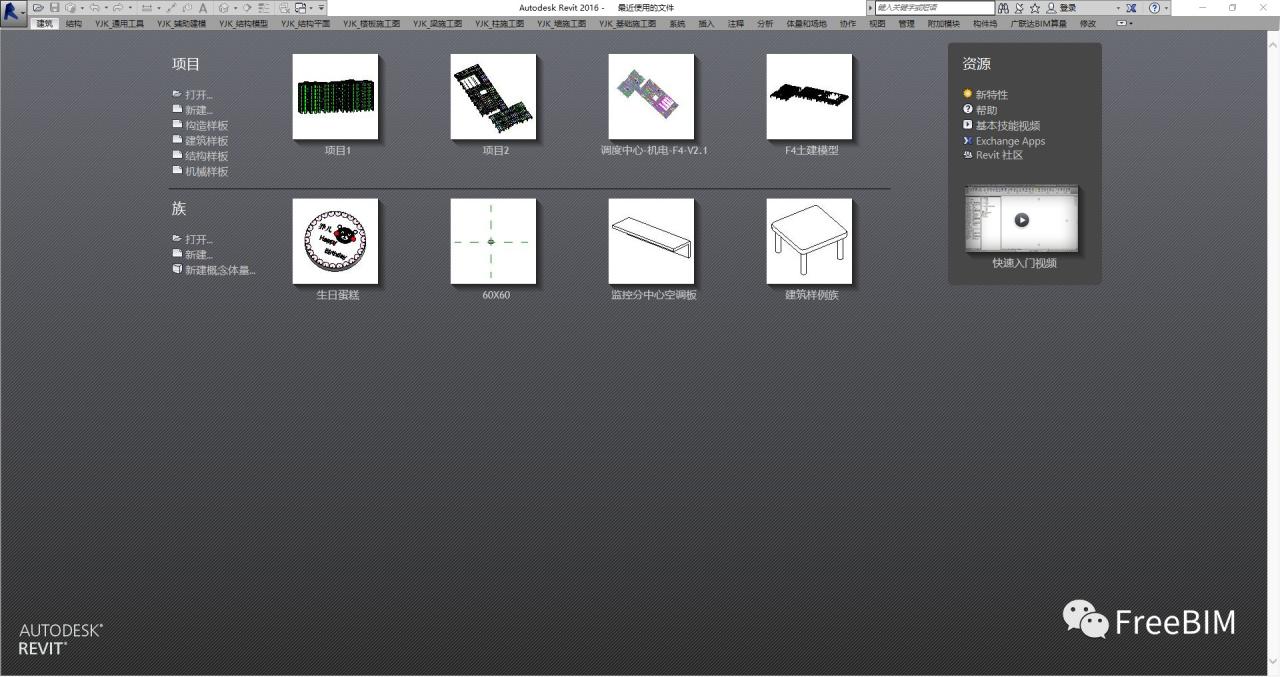
Task: Click the Switch Windows icon
Action: (x=302, y=8)
